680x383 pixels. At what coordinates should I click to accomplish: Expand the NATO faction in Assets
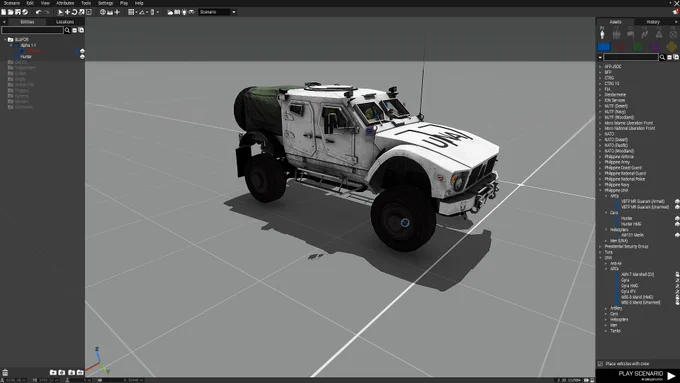(x=600, y=134)
